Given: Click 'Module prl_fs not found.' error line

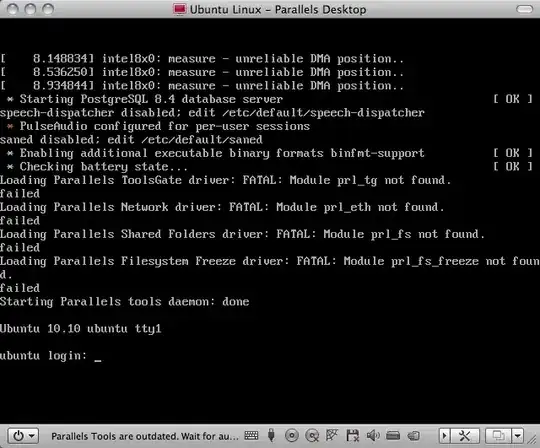Looking at the screenshot, I should 242,234.
